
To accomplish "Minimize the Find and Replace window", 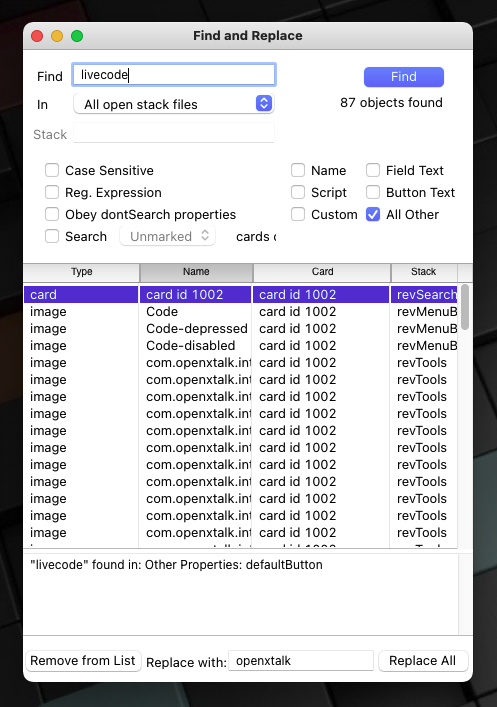I will point(57,36).
